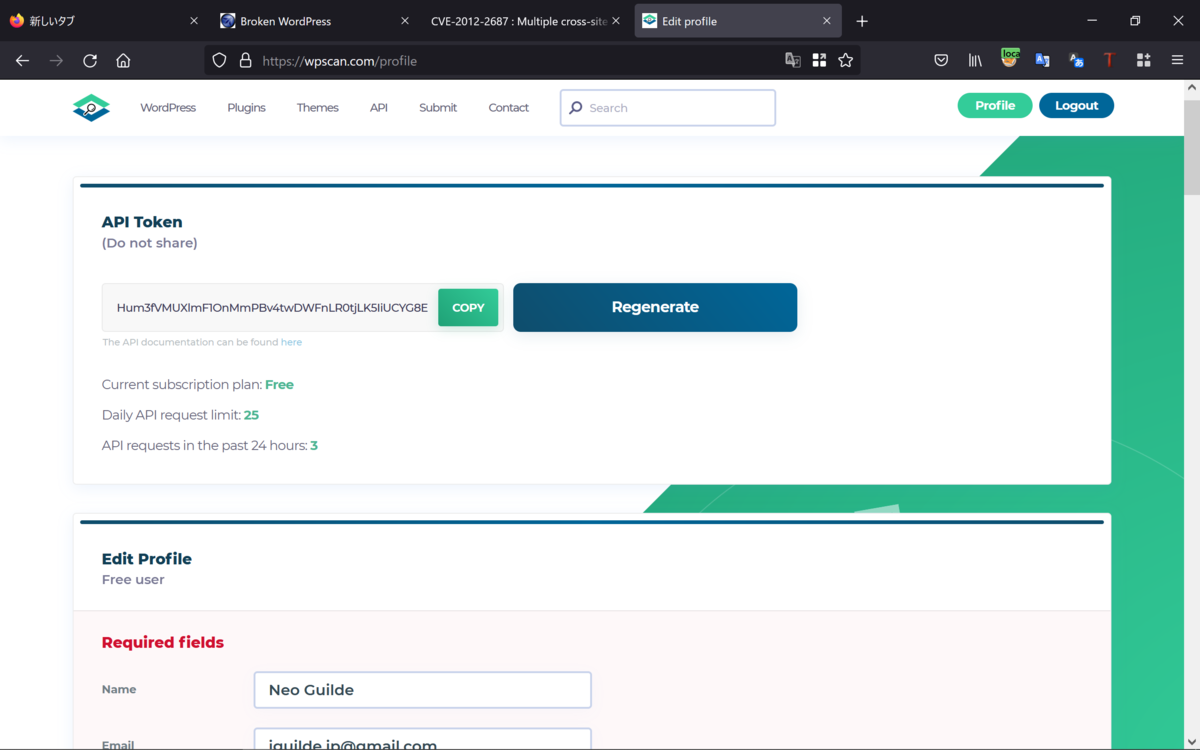The height and width of the screenshot is (750, 1200).
Task: Open a new tab with plus button
Action: pos(862,21)
